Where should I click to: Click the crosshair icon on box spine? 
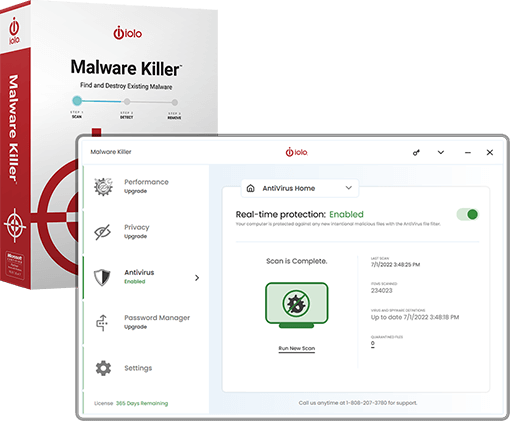click(14, 225)
